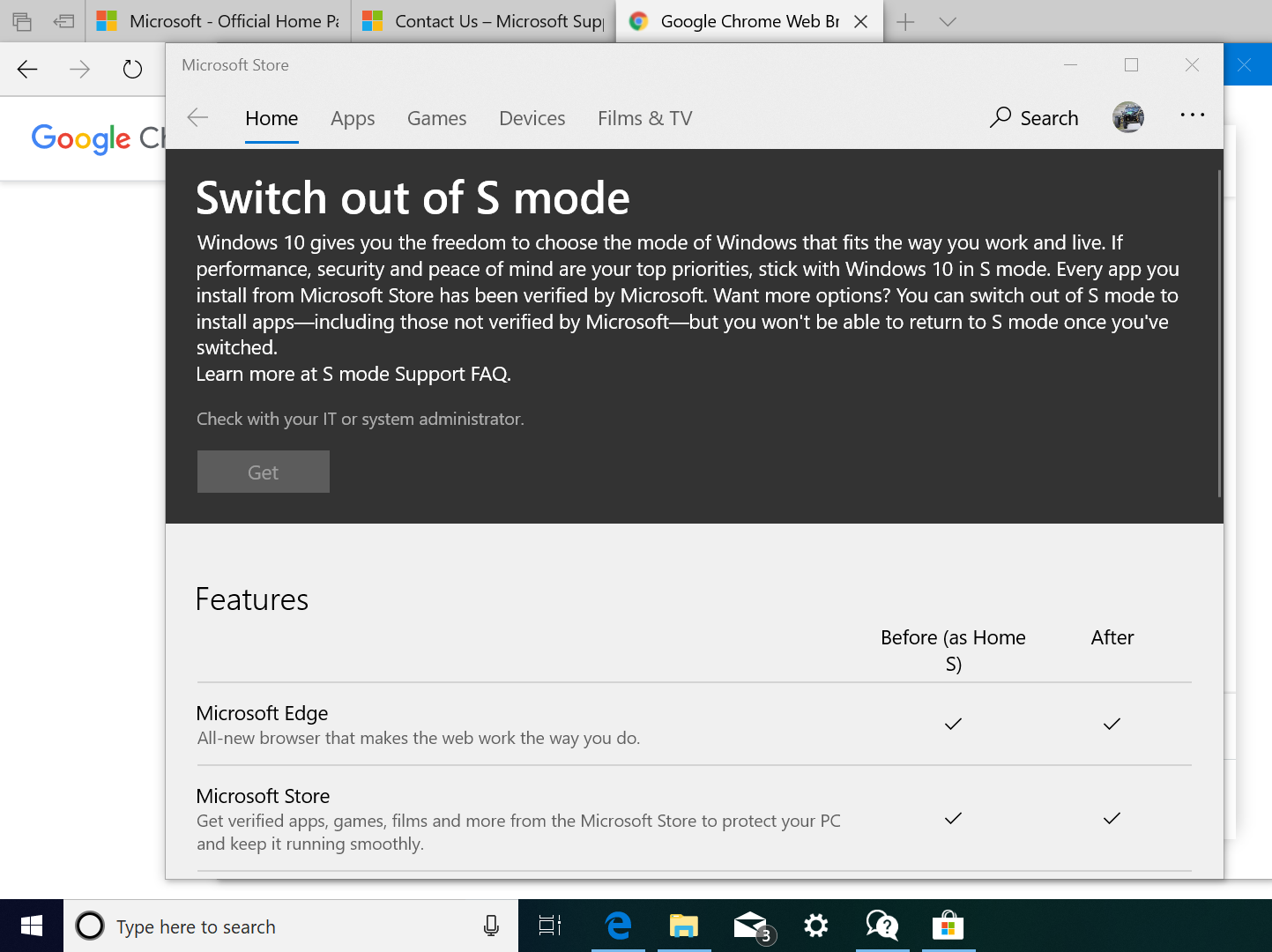Open File Explorer from the taskbar

click(683, 926)
